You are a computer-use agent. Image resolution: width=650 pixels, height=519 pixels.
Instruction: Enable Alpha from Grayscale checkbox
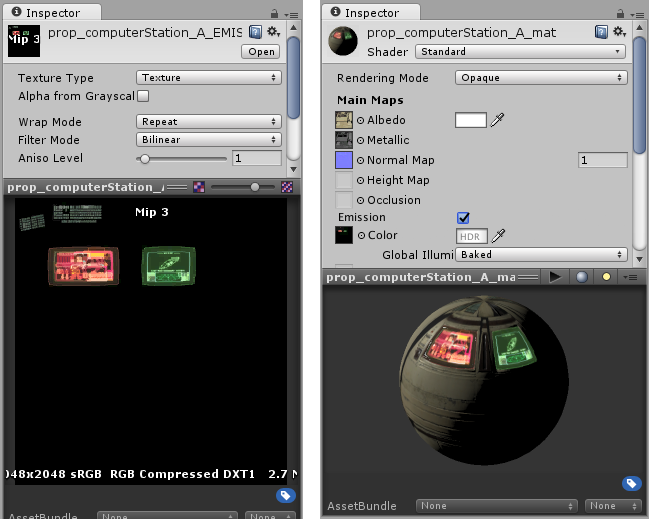(143, 96)
